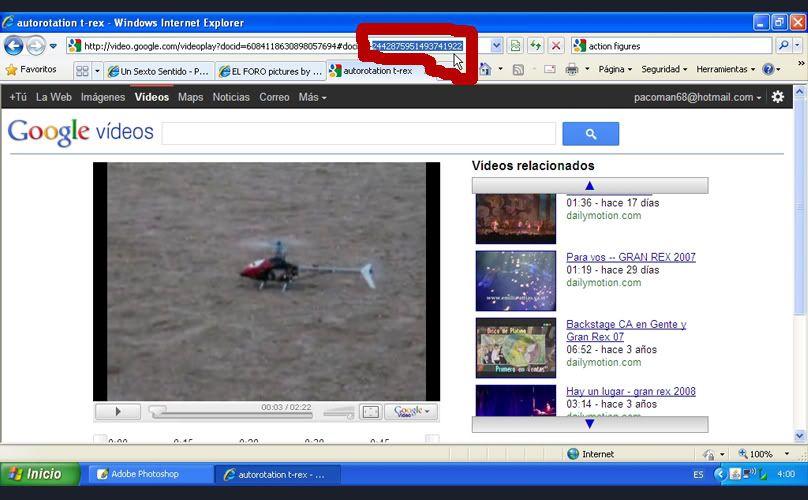The width and height of the screenshot is (808, 500).
Task: Click related videos up arrow bar
Action: click(590, 186)
